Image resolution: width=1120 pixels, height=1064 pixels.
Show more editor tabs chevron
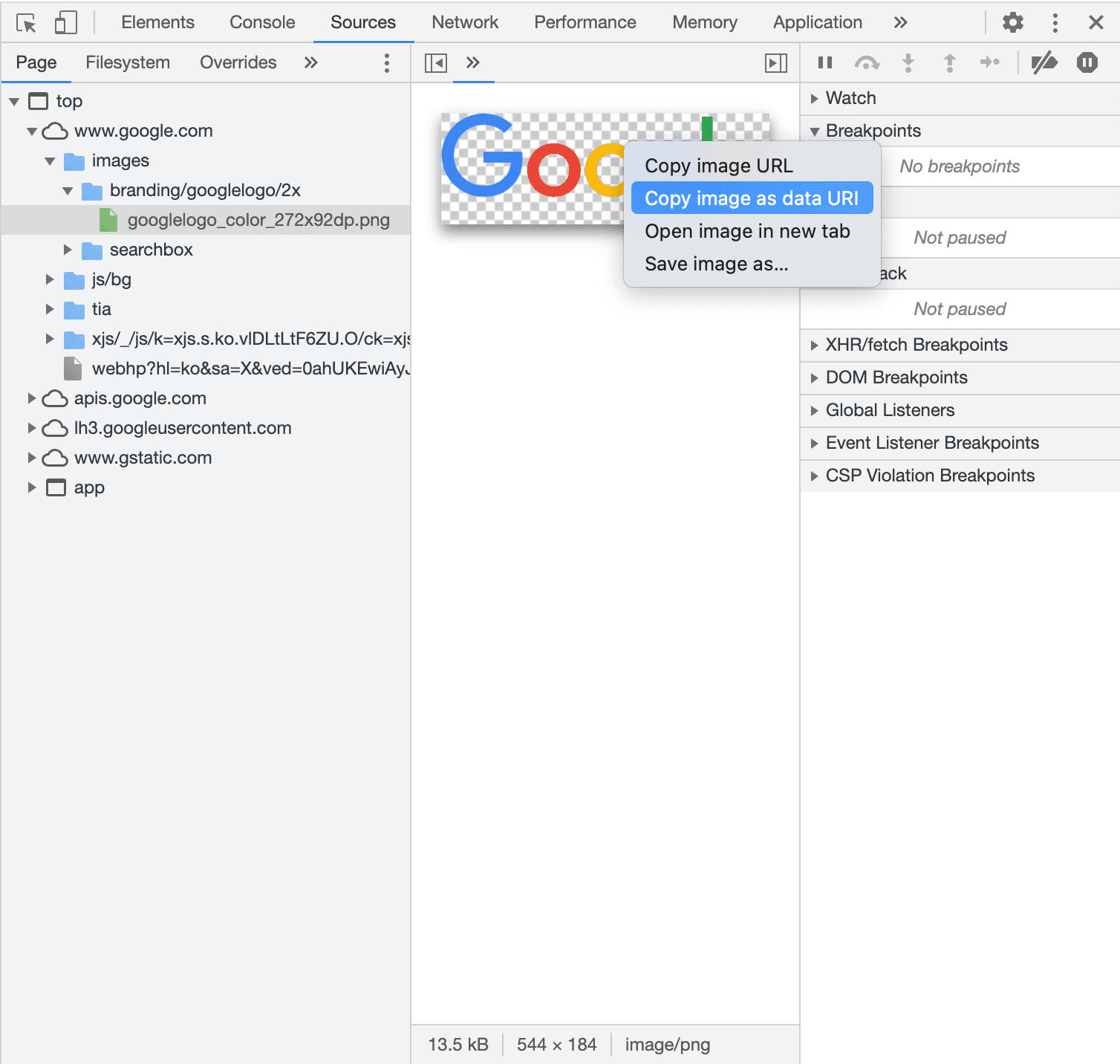tap(472, 62)
